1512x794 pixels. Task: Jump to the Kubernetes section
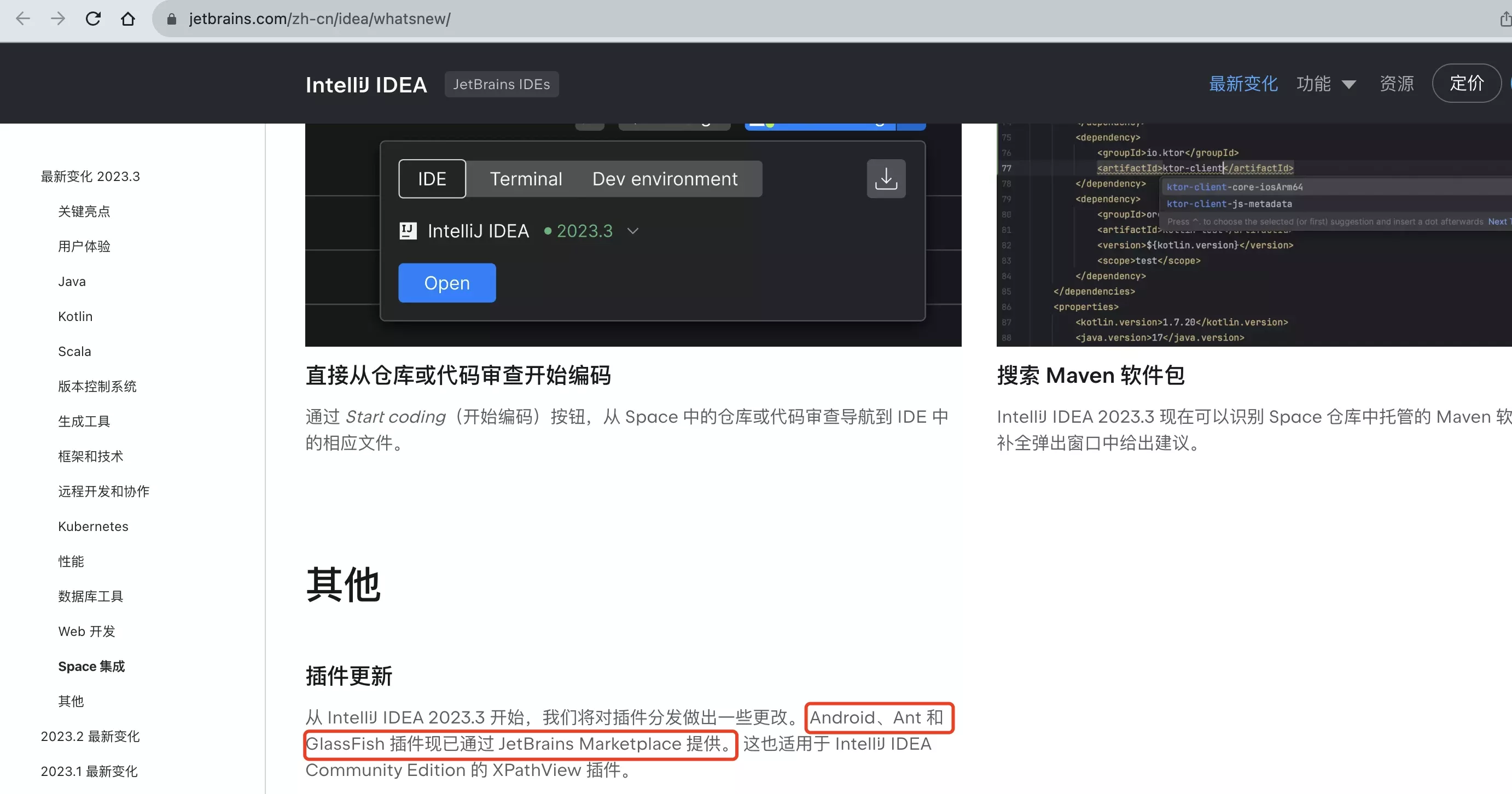click(94, 527)
